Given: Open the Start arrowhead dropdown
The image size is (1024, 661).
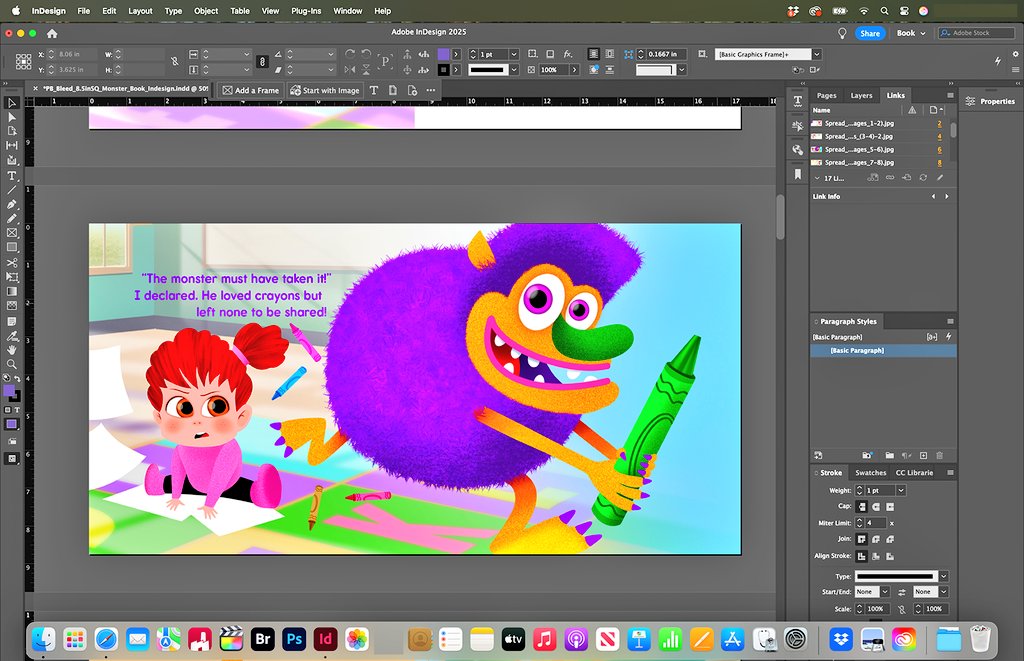Looking at the screenshot, I should [884, 592].
